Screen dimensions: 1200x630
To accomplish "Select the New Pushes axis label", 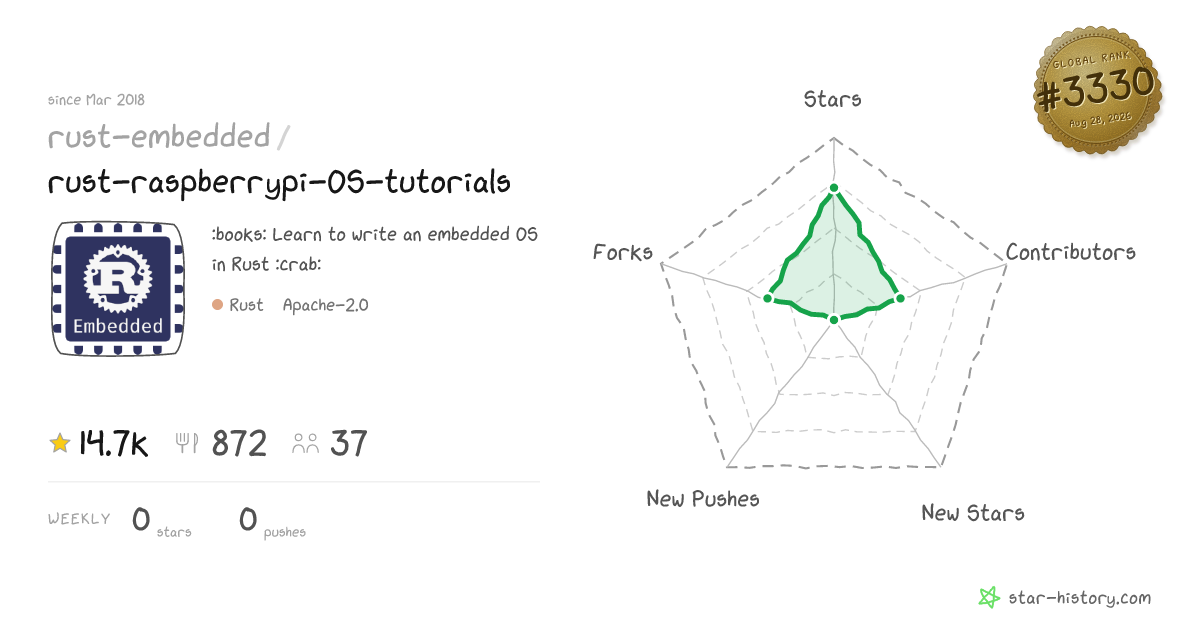I will point(703,498).
